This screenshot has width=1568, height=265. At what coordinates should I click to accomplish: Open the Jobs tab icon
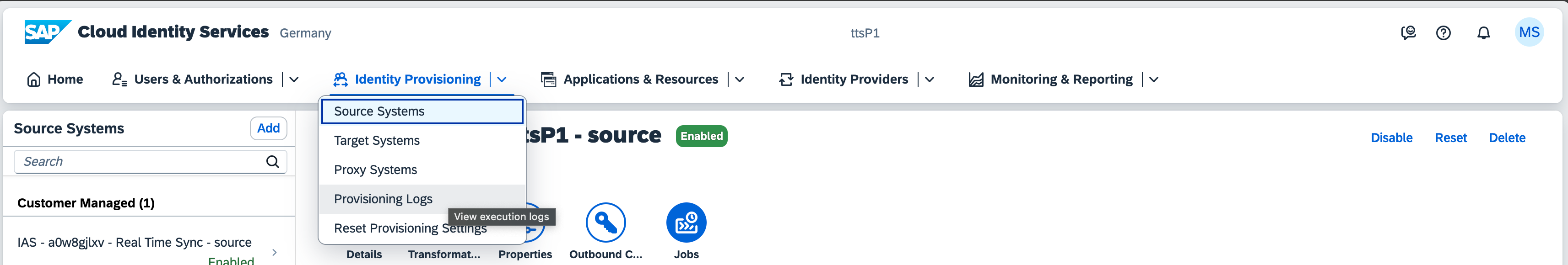pos(686,223)
